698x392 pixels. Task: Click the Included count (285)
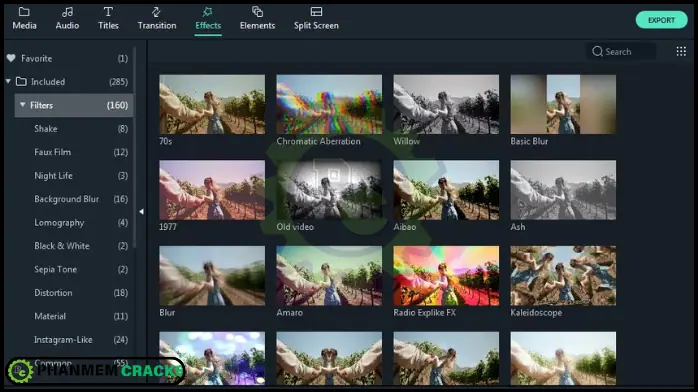[118, 82]
